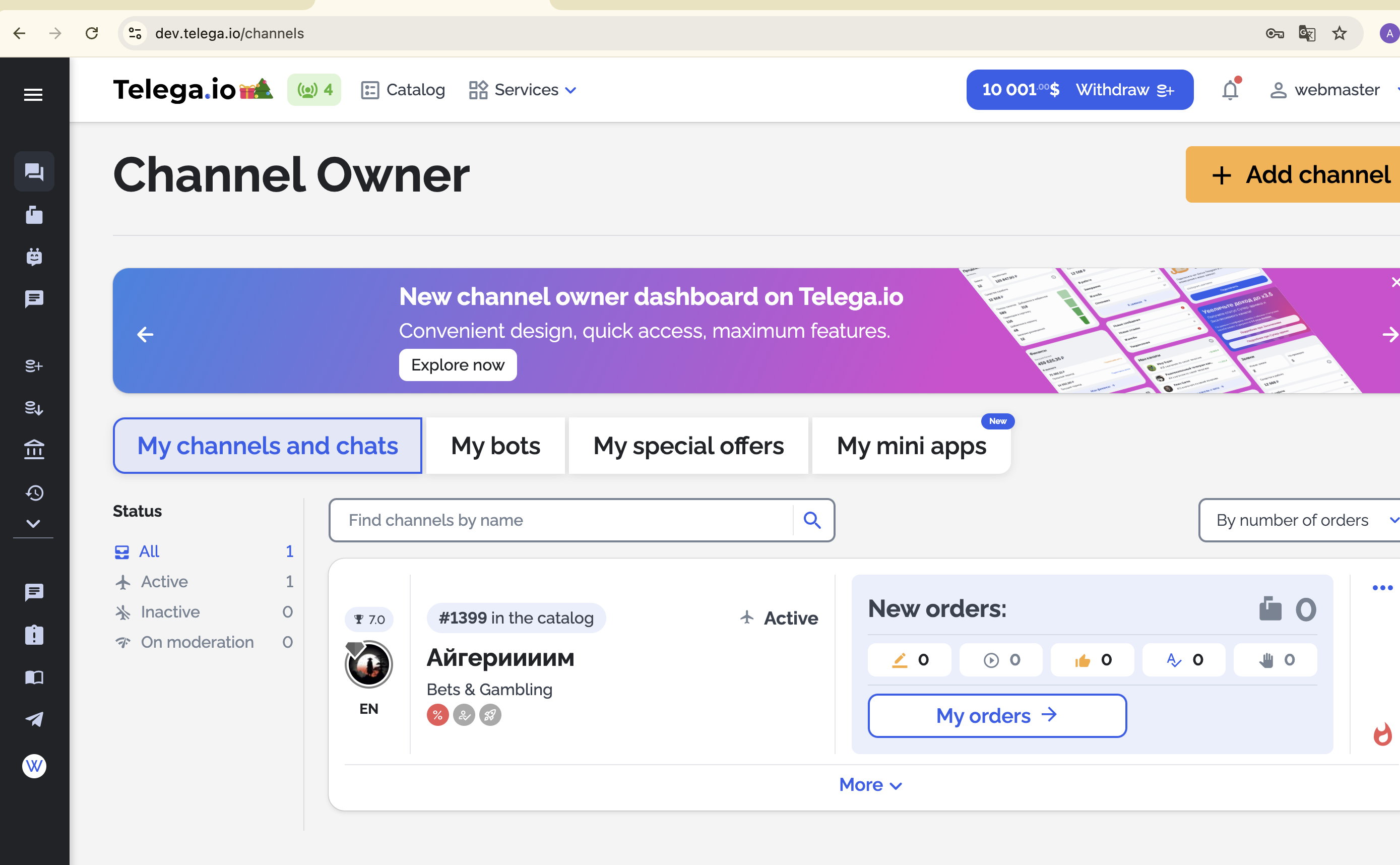The height and width of the screenshot is (865, 1400).
Task: Open the Айгериииим channel avatar
Action: pos(369,664)
